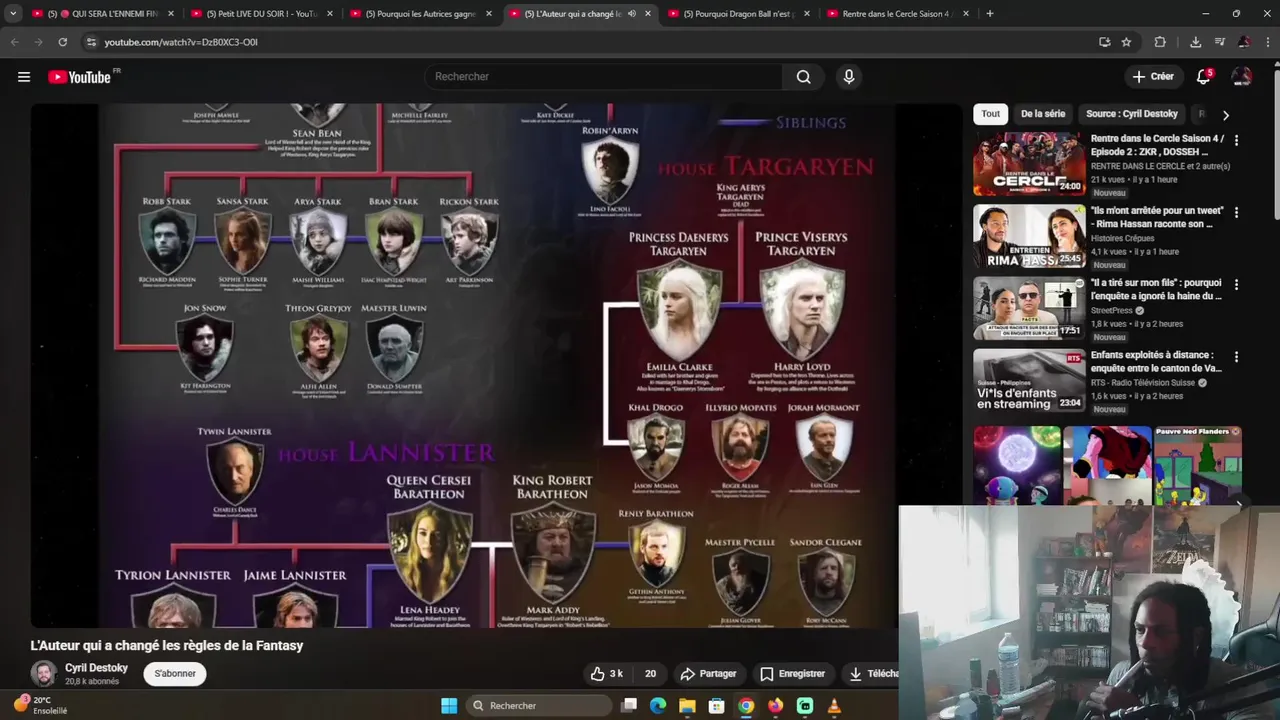Open the Rima Hassan interview thumbnail
The image size is (1280, 720).
coord(1029,236)
